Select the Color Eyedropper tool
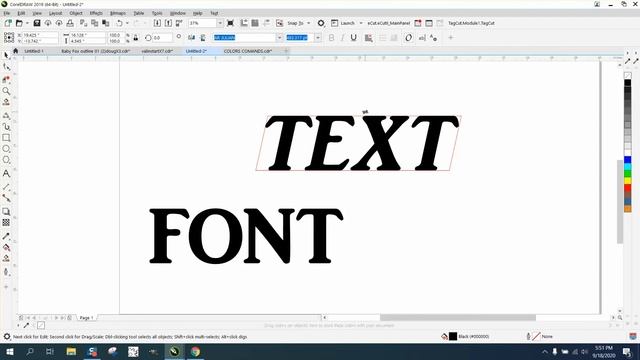This screenshot has width=640, height=360. (x=6, y=236)
